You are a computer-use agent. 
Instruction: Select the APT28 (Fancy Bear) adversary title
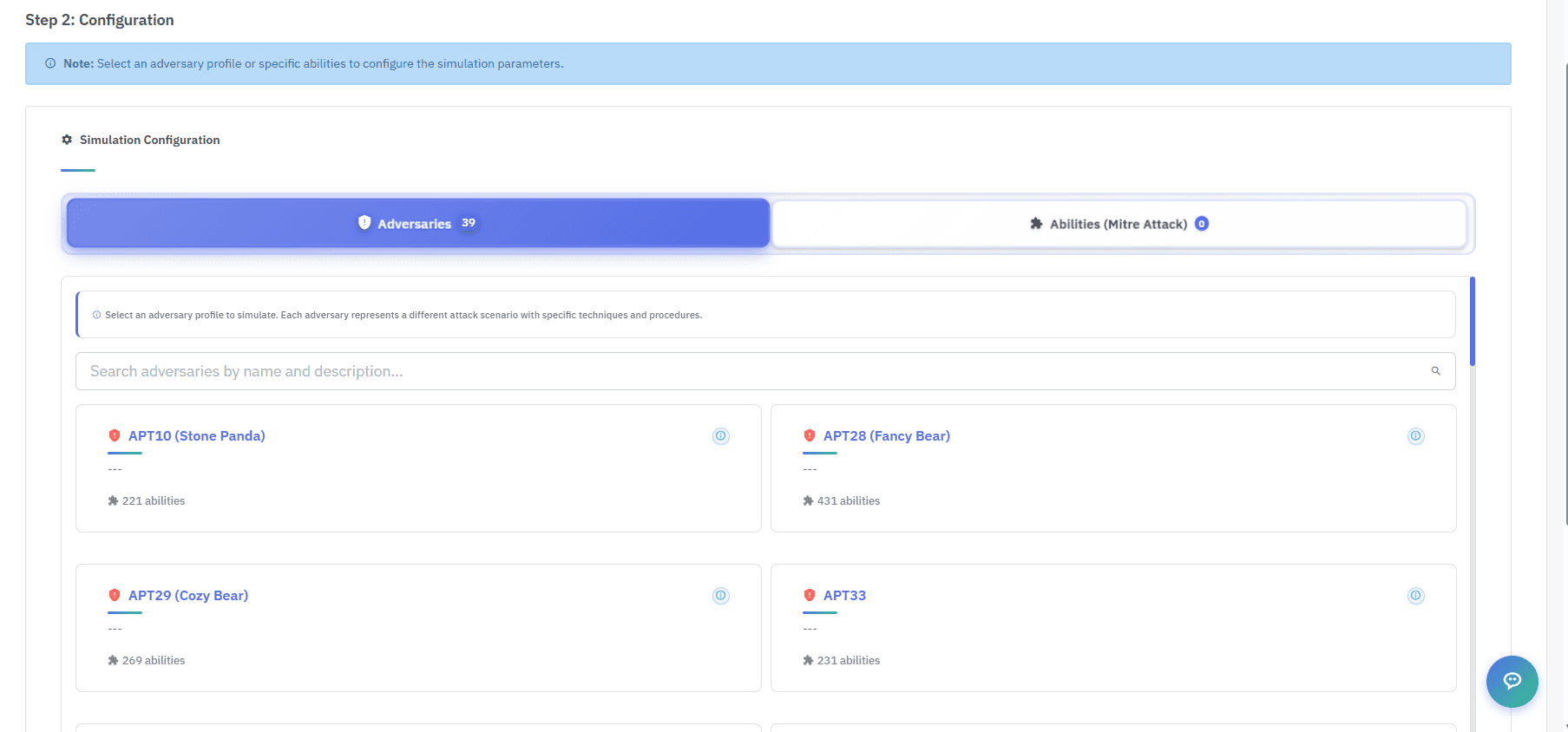tap(887, 436)
